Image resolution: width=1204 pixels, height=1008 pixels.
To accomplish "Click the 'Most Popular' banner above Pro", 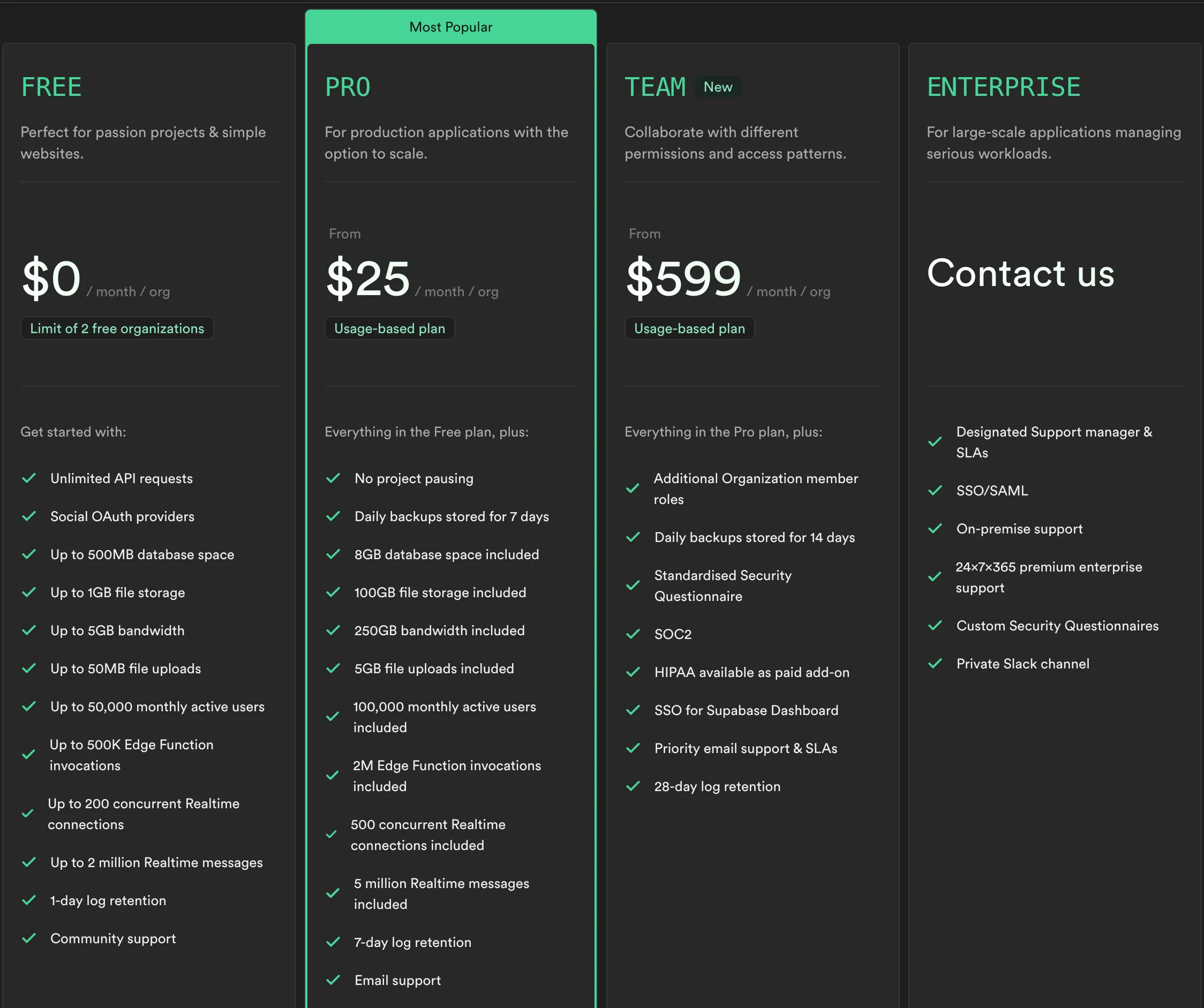I will pyautogui.click(x=451, y=27).
